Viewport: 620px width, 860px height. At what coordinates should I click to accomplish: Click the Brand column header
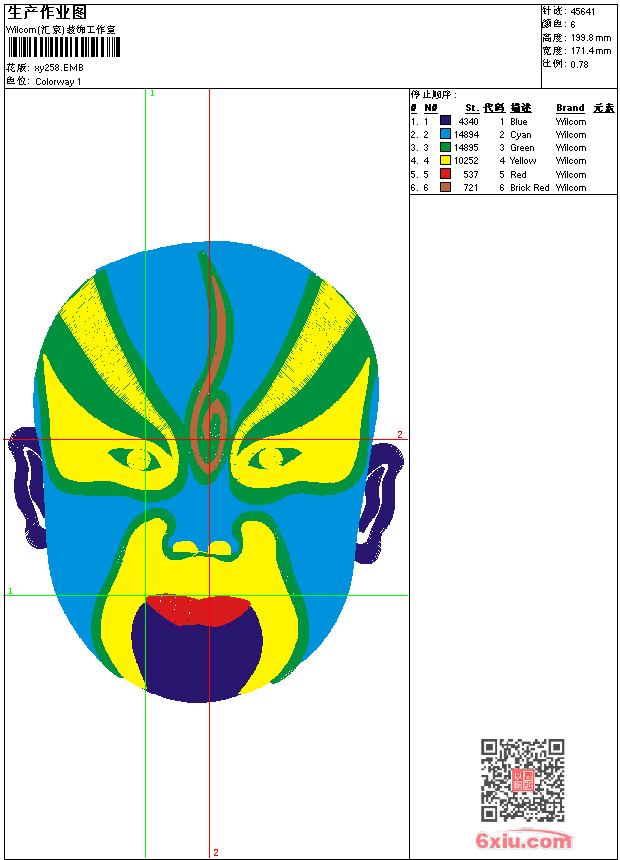point(570,108)
